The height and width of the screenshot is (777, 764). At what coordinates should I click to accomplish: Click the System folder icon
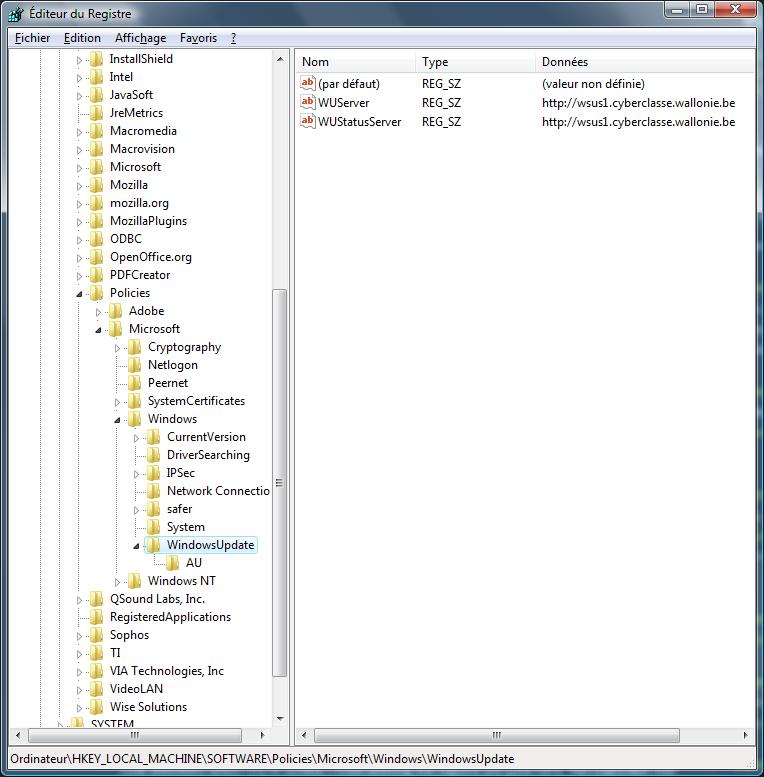pyautogui.click(x=154, y=527)
